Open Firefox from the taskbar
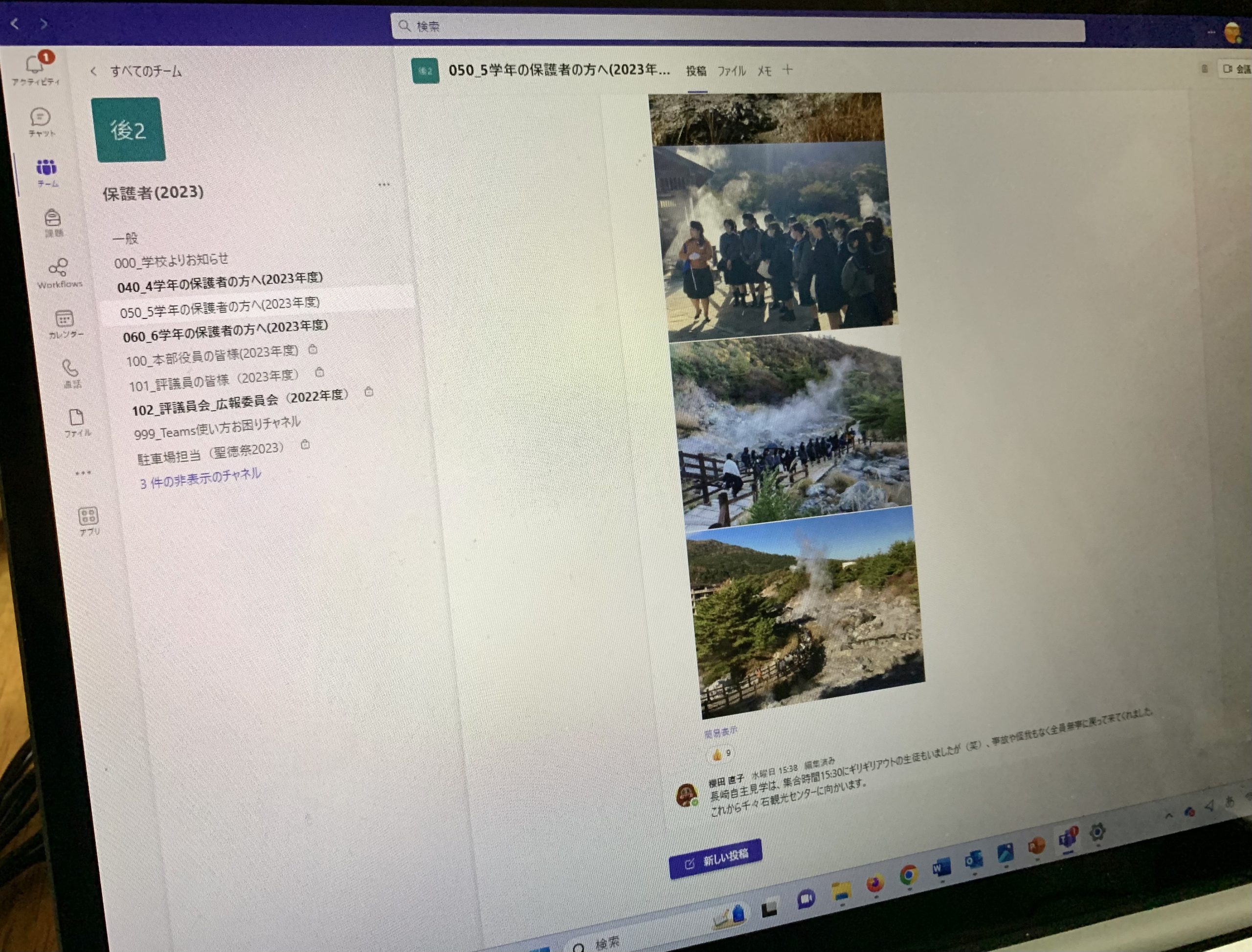The height and width of the screenshot is (952, 1252). pos(875,884)
